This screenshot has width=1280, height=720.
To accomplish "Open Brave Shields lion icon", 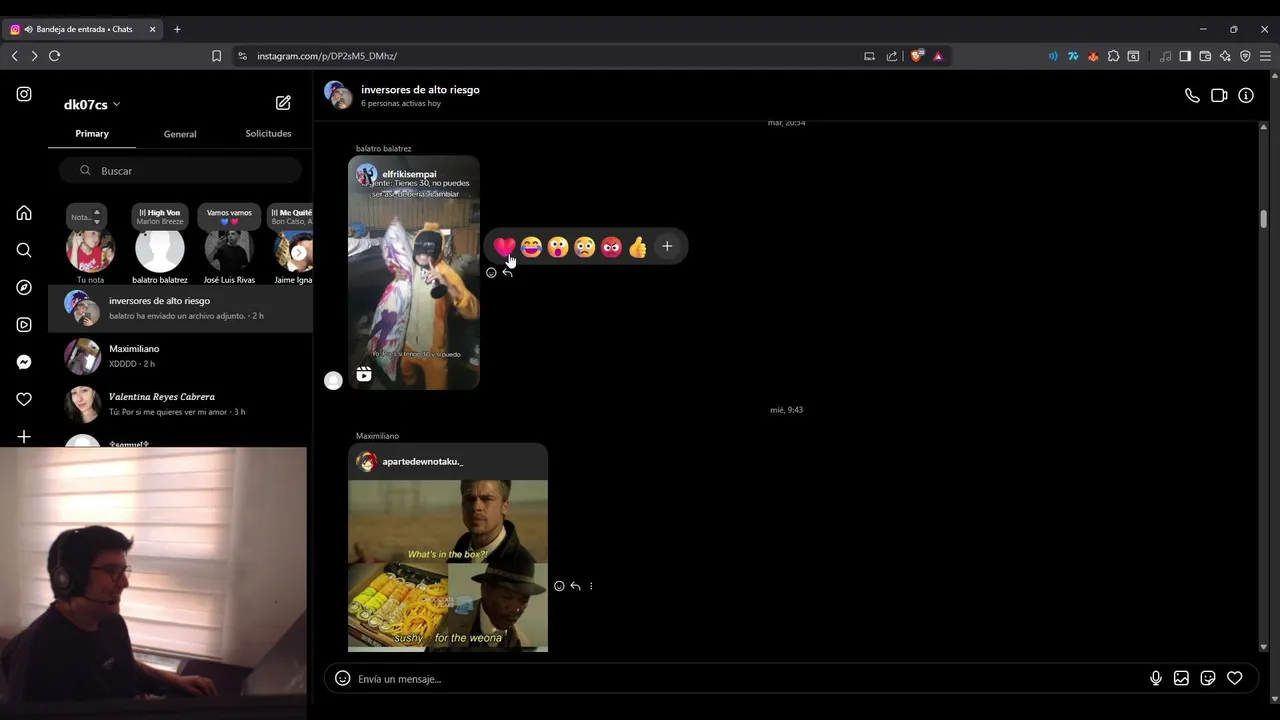I will pyautogui.click(x=916, y=56).
